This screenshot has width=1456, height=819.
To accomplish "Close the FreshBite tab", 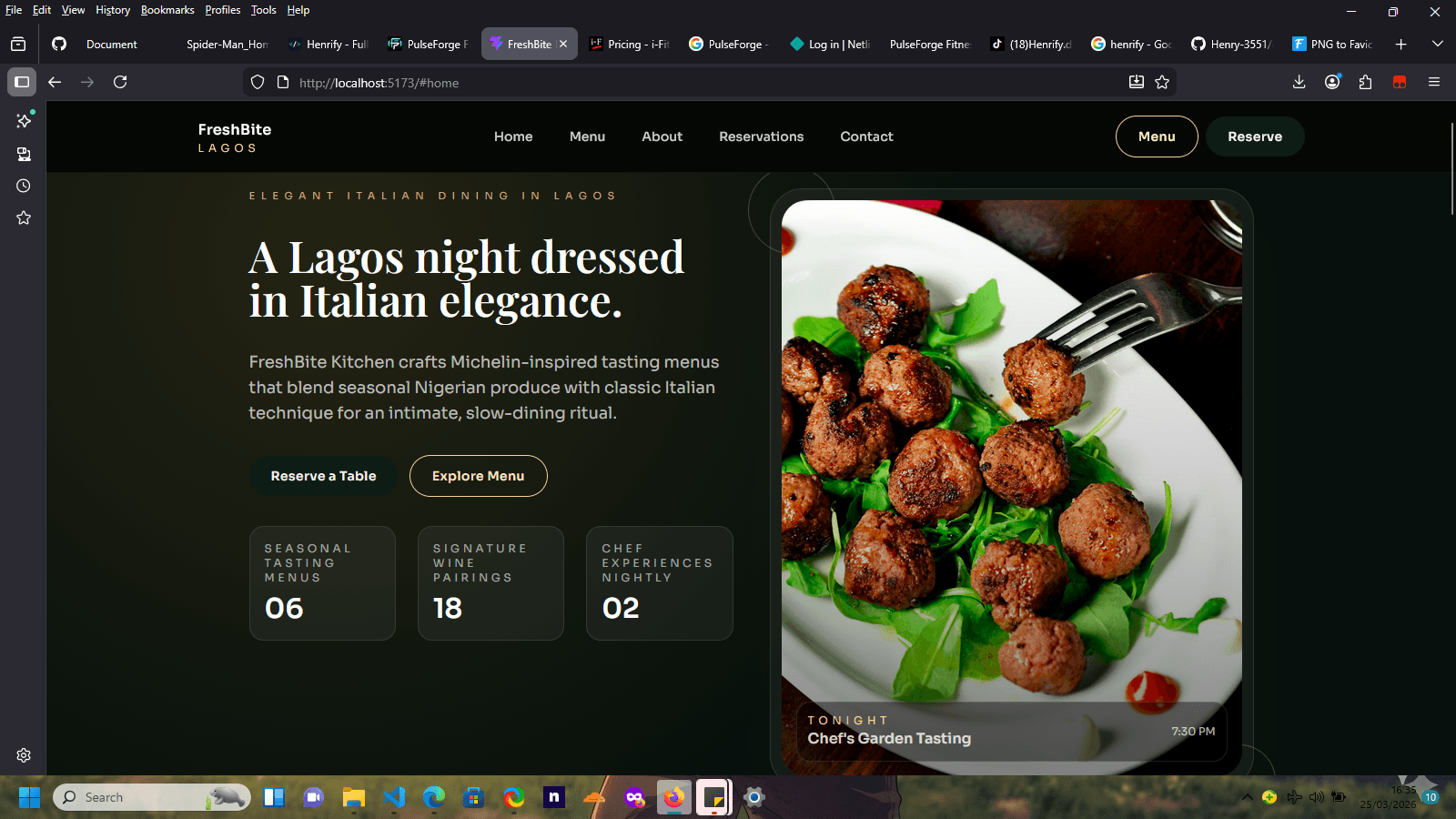I will click(563, 44).
